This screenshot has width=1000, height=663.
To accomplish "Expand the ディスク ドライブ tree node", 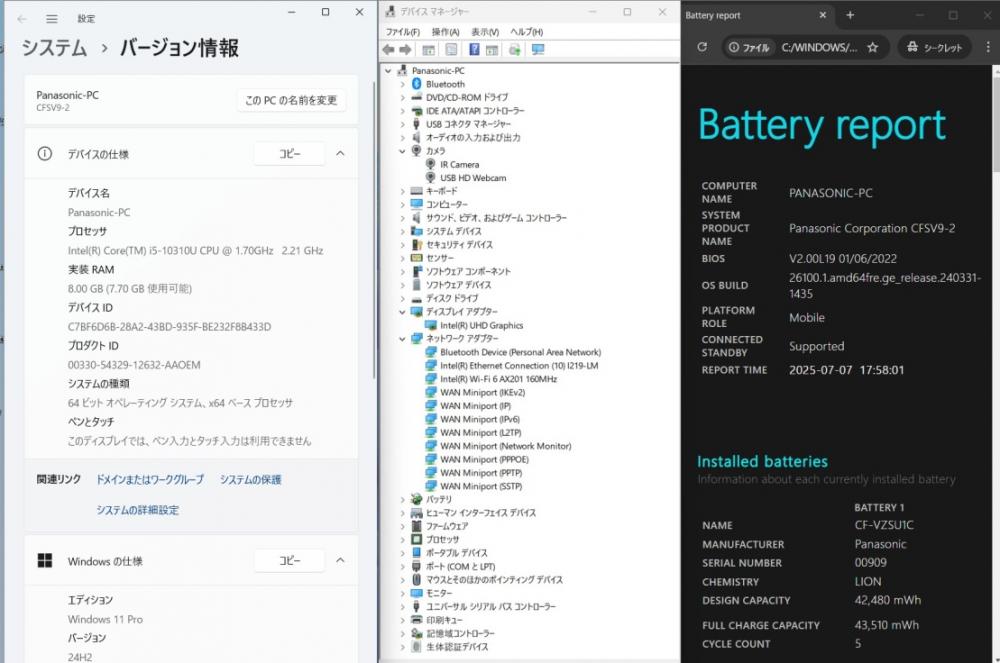I will point(402,298).
